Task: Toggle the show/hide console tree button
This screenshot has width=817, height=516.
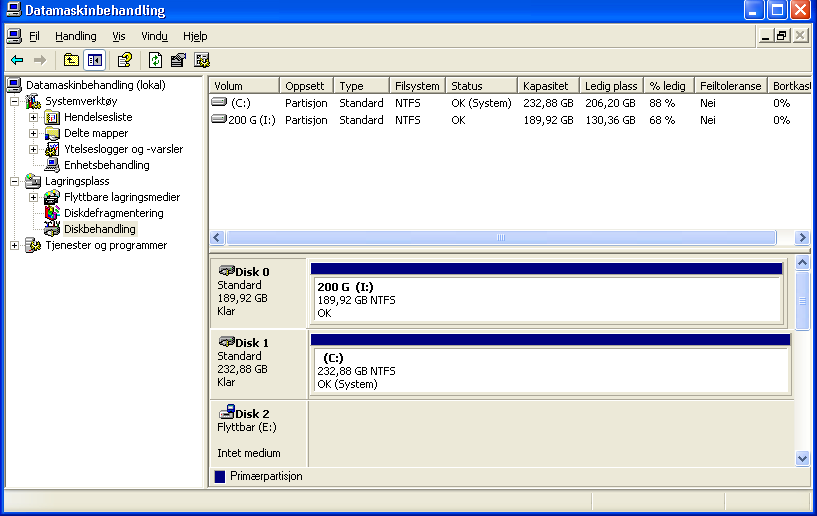Action: pyautogui.click(x=94, y=60)
